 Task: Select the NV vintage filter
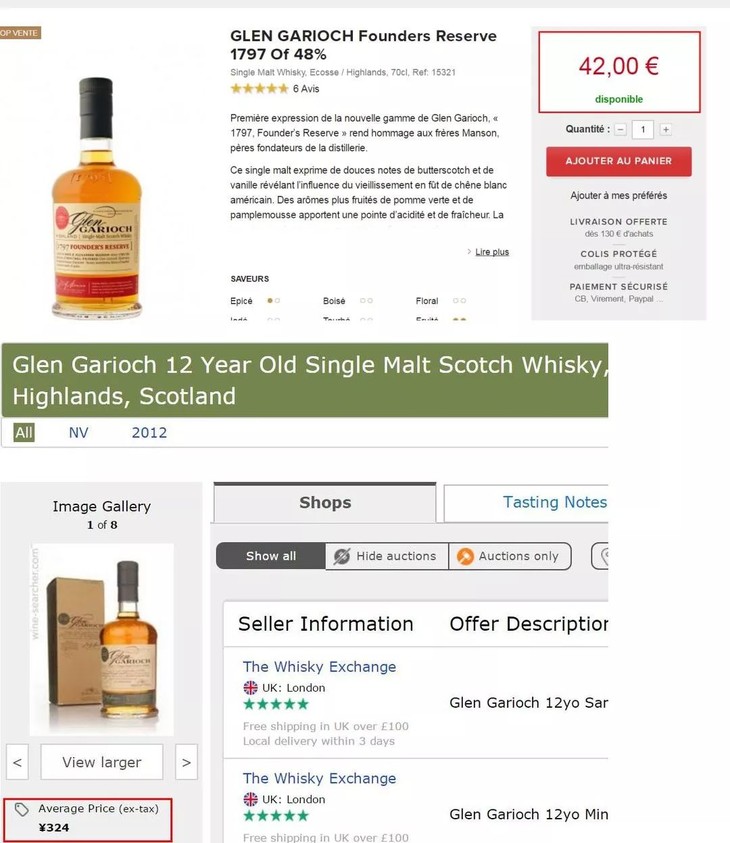78,432
